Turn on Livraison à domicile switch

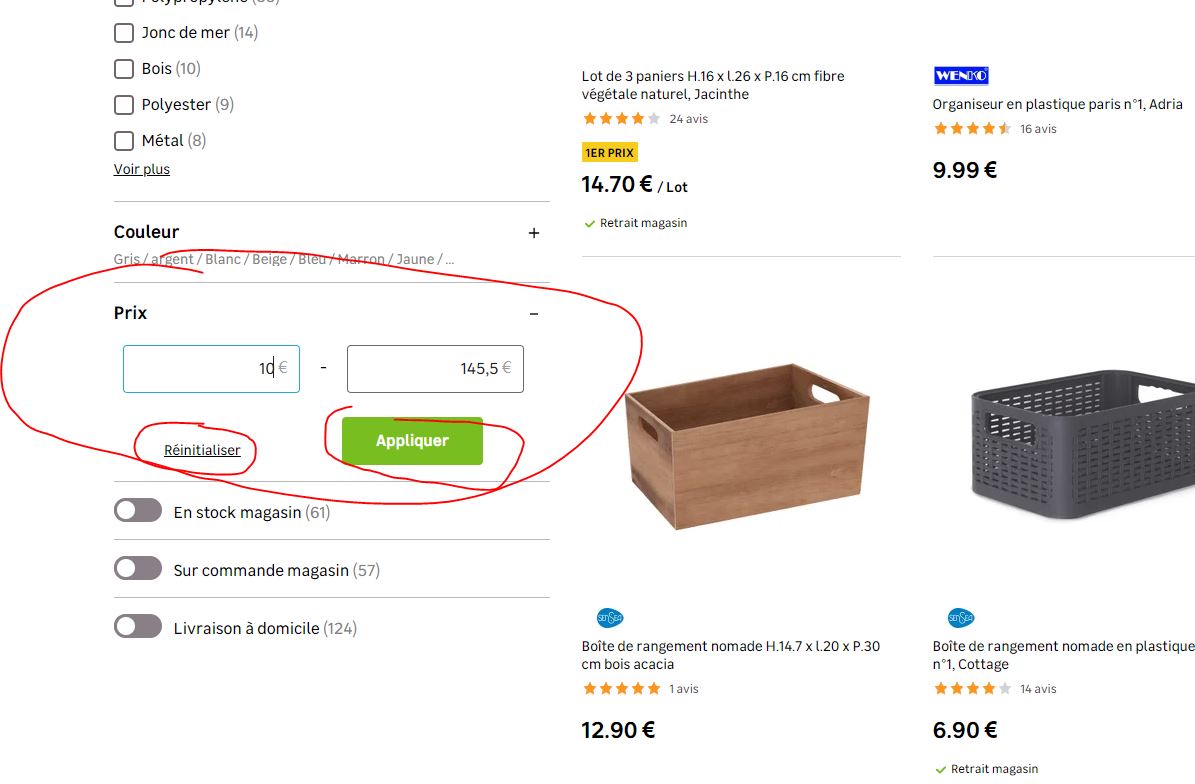click(138, 628)
